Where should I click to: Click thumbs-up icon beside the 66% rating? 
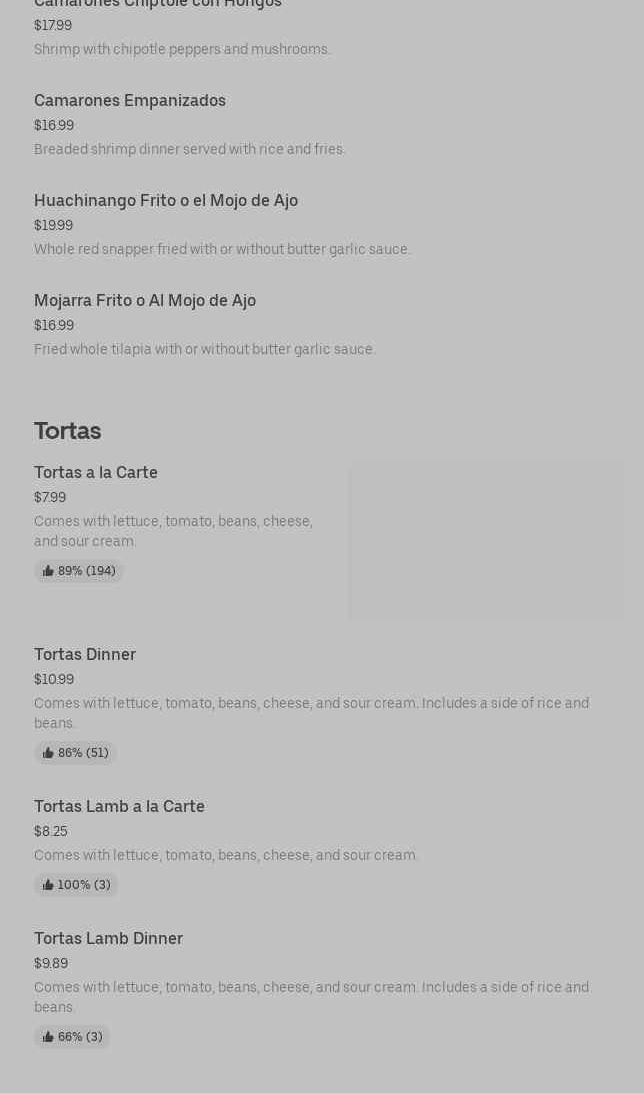tap(48, 1037)
